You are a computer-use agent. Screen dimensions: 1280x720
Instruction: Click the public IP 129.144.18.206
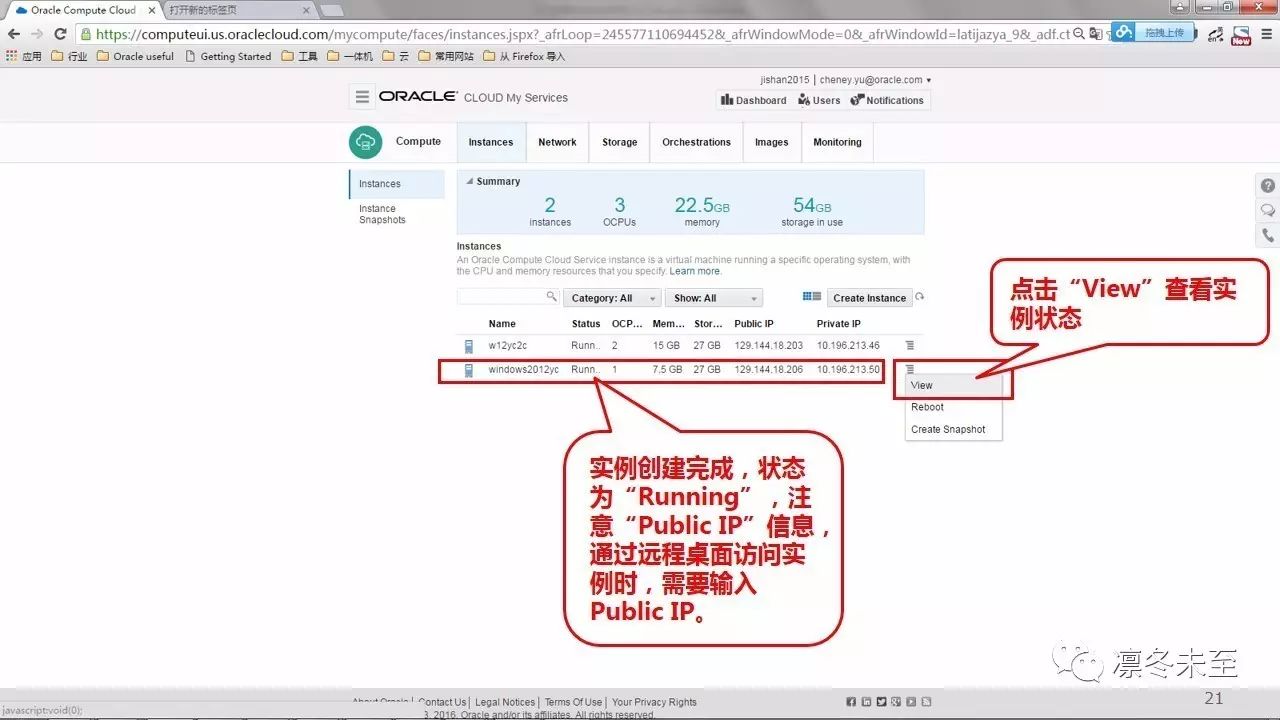pyautogui.click(x=769, y=370)
